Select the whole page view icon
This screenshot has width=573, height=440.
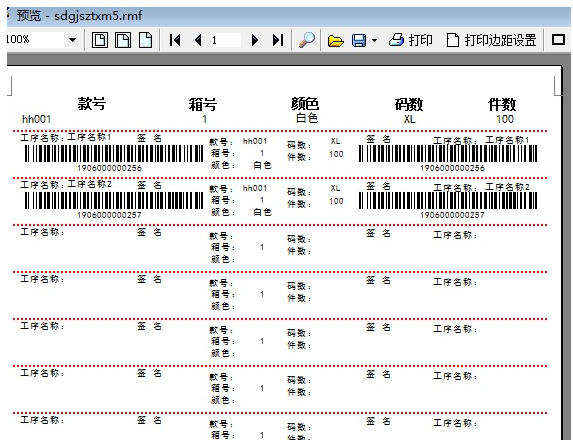pos(99,40)
